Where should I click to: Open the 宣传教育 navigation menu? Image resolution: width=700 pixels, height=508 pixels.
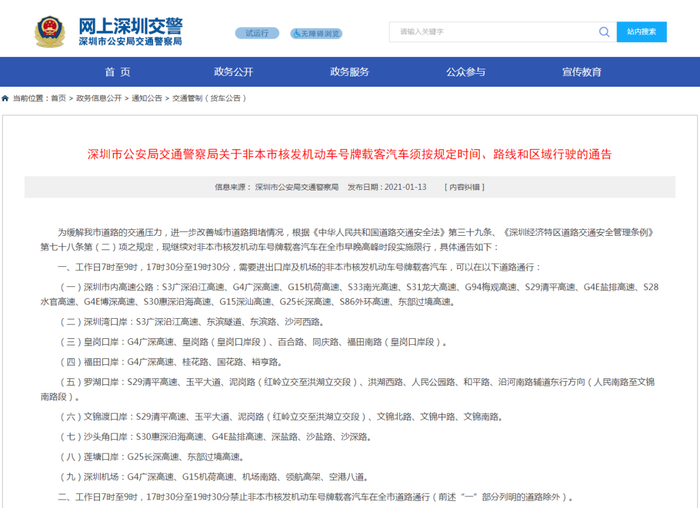coord(582,72)
